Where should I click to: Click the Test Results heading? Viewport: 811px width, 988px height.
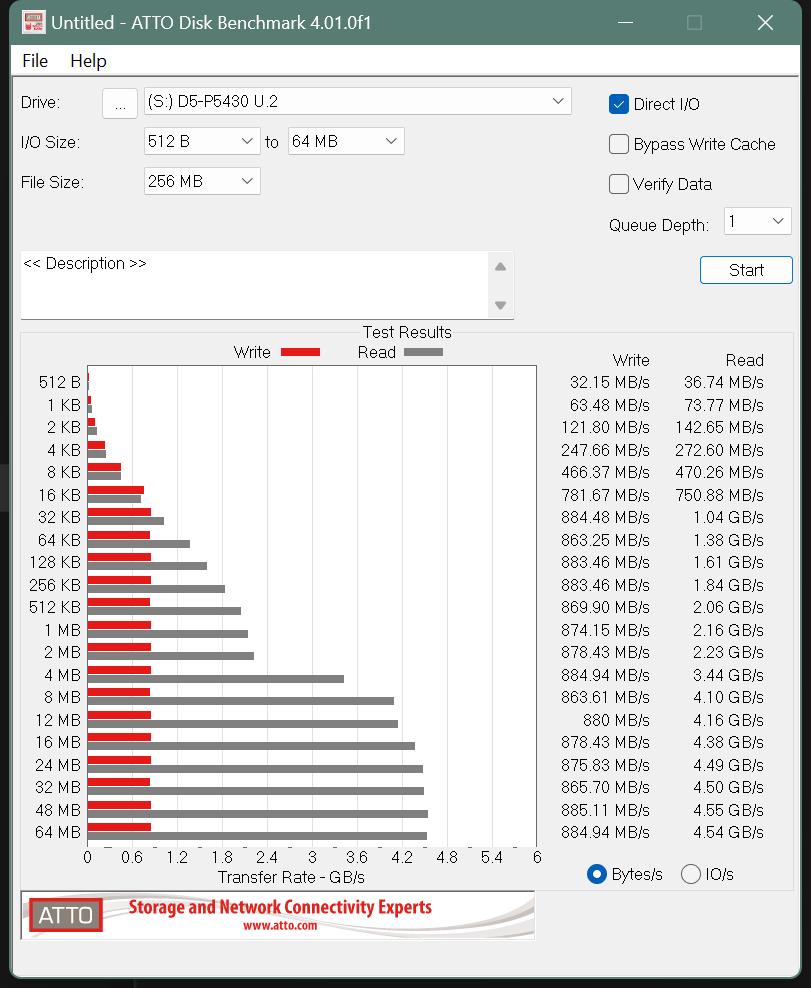click(x=407, y=332)
